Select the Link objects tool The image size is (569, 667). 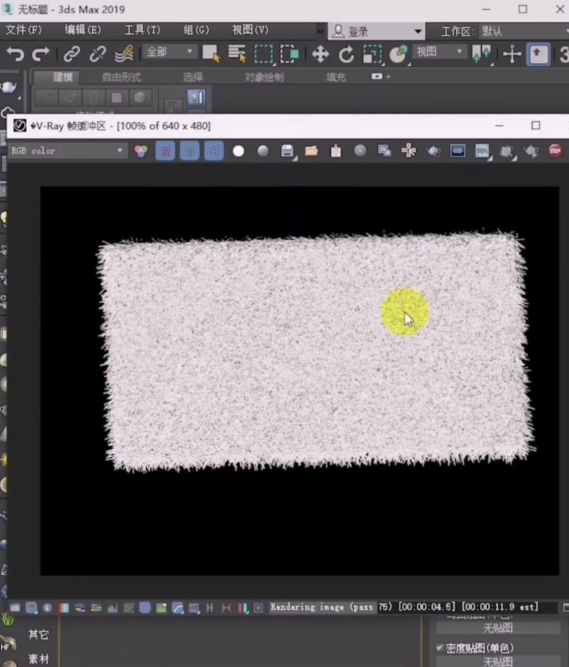71,54
